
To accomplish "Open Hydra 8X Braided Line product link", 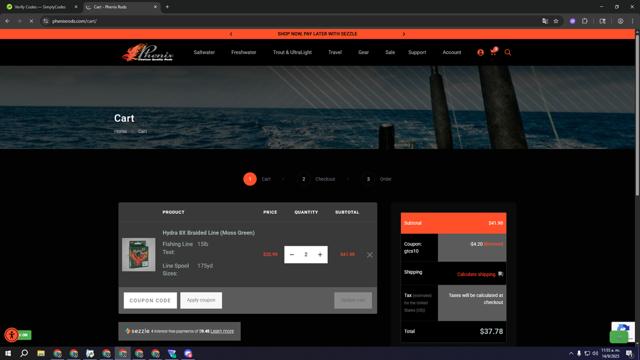I will (x=209, y=233).
